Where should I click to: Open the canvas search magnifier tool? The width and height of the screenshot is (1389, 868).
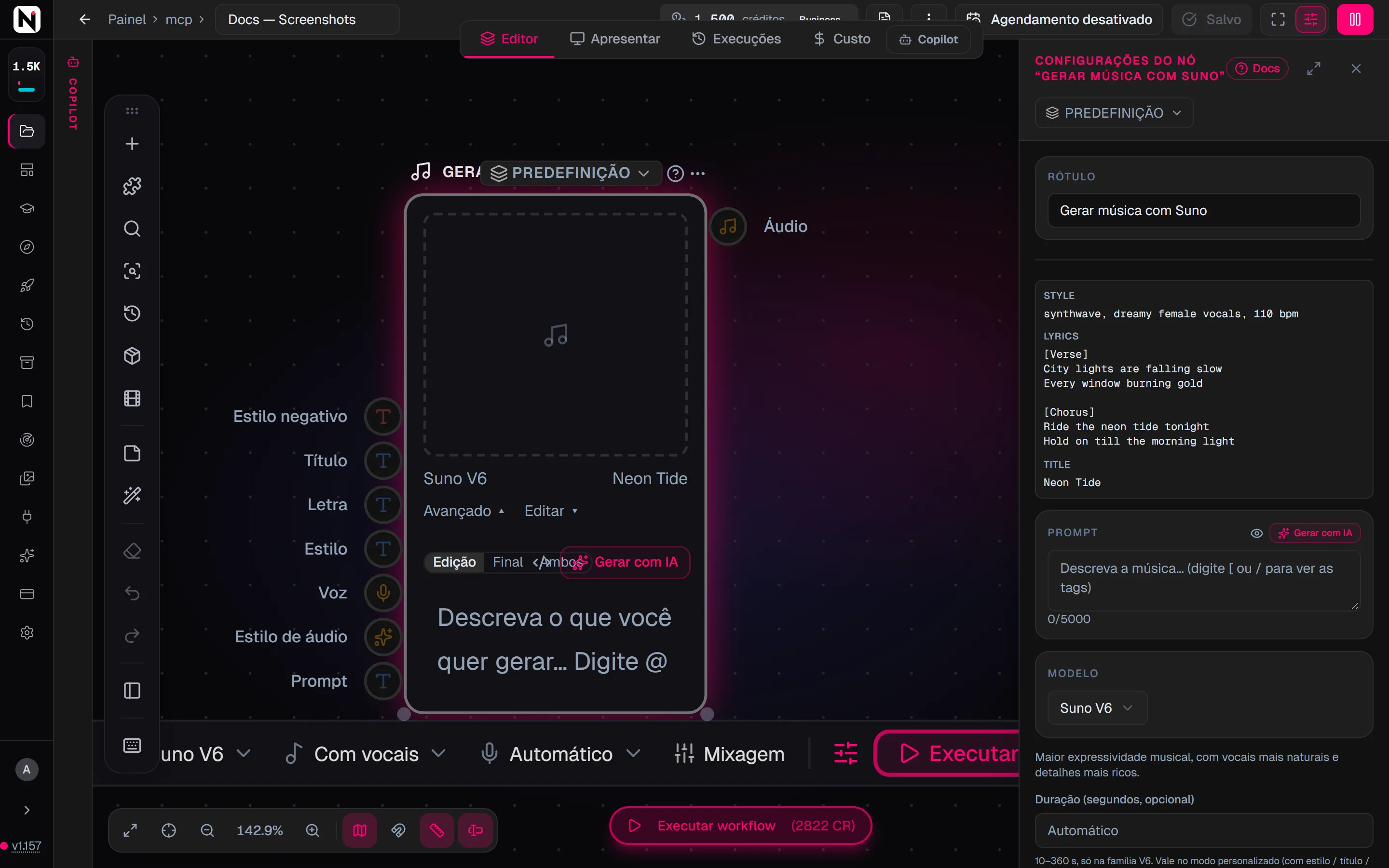point(132,229)
